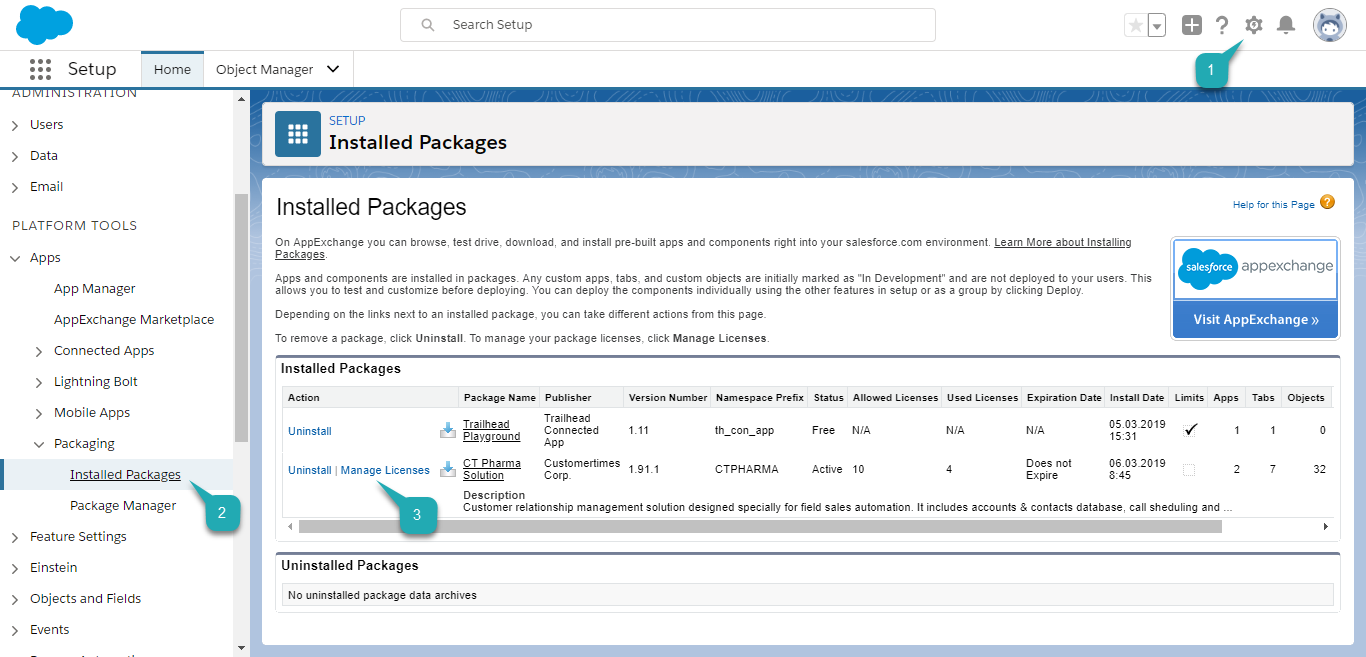Viewport: 1366px width, 657px height.
Task: Click the Search Setup input field
Action: pyautogui.click(x=667, y=25)
